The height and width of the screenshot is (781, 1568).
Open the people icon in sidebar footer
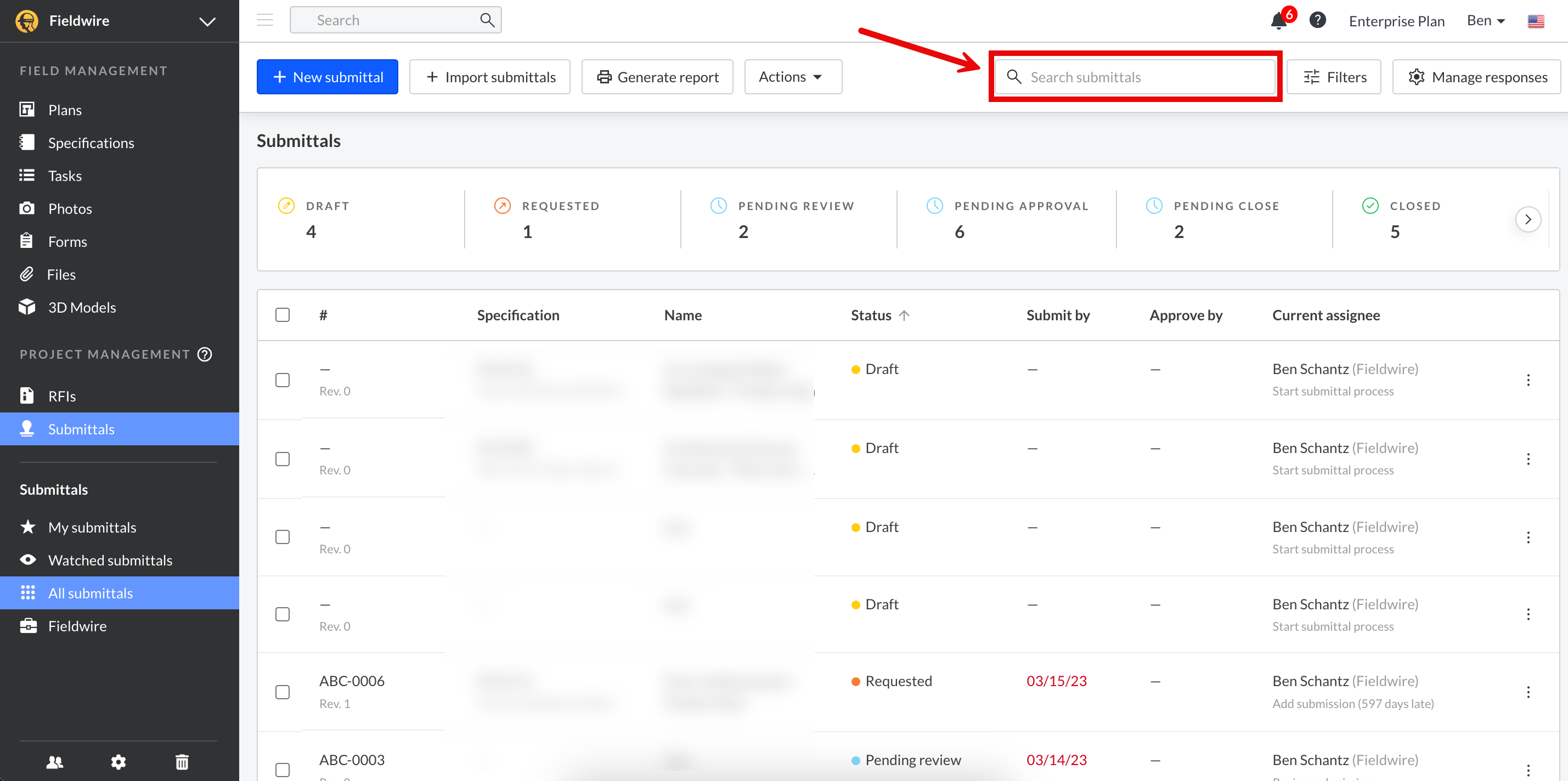[55, 761]
